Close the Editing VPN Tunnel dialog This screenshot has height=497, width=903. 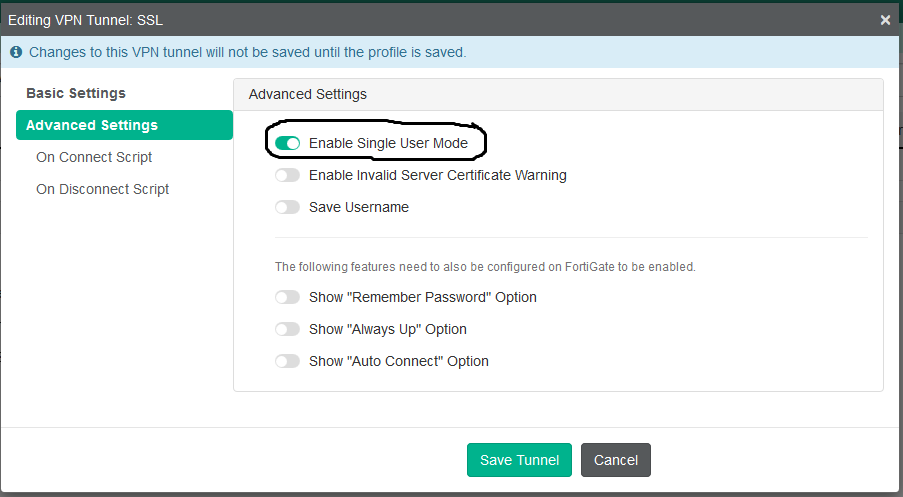point(885,19)
